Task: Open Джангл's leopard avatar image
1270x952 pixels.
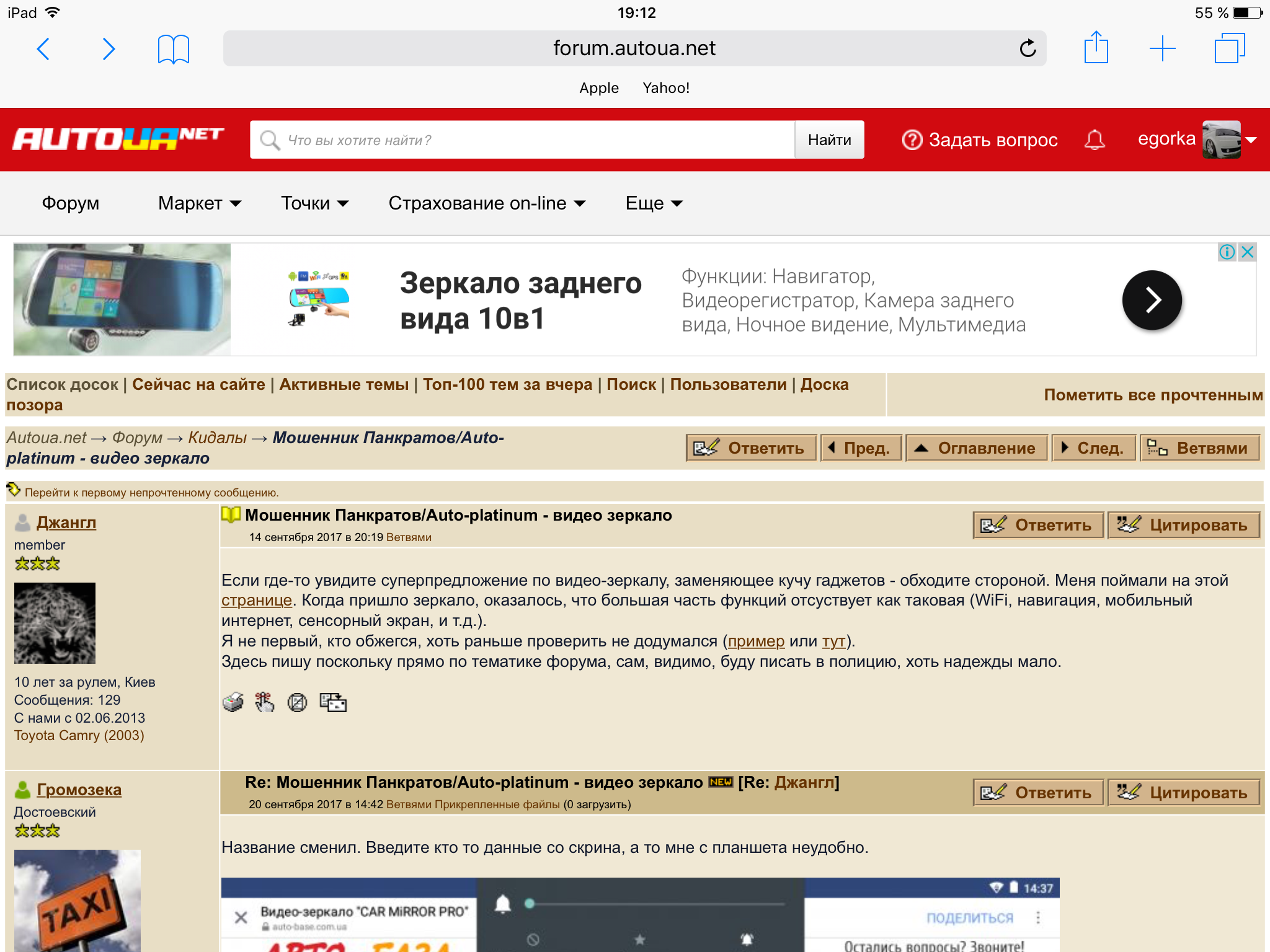Action: point(55,623)
